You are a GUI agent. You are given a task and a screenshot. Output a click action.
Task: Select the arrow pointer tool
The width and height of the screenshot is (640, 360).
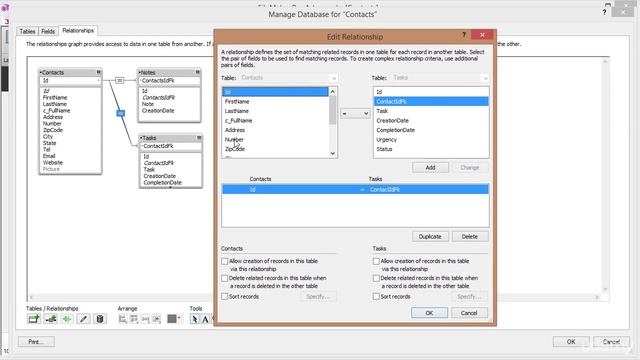click(195, 319)
